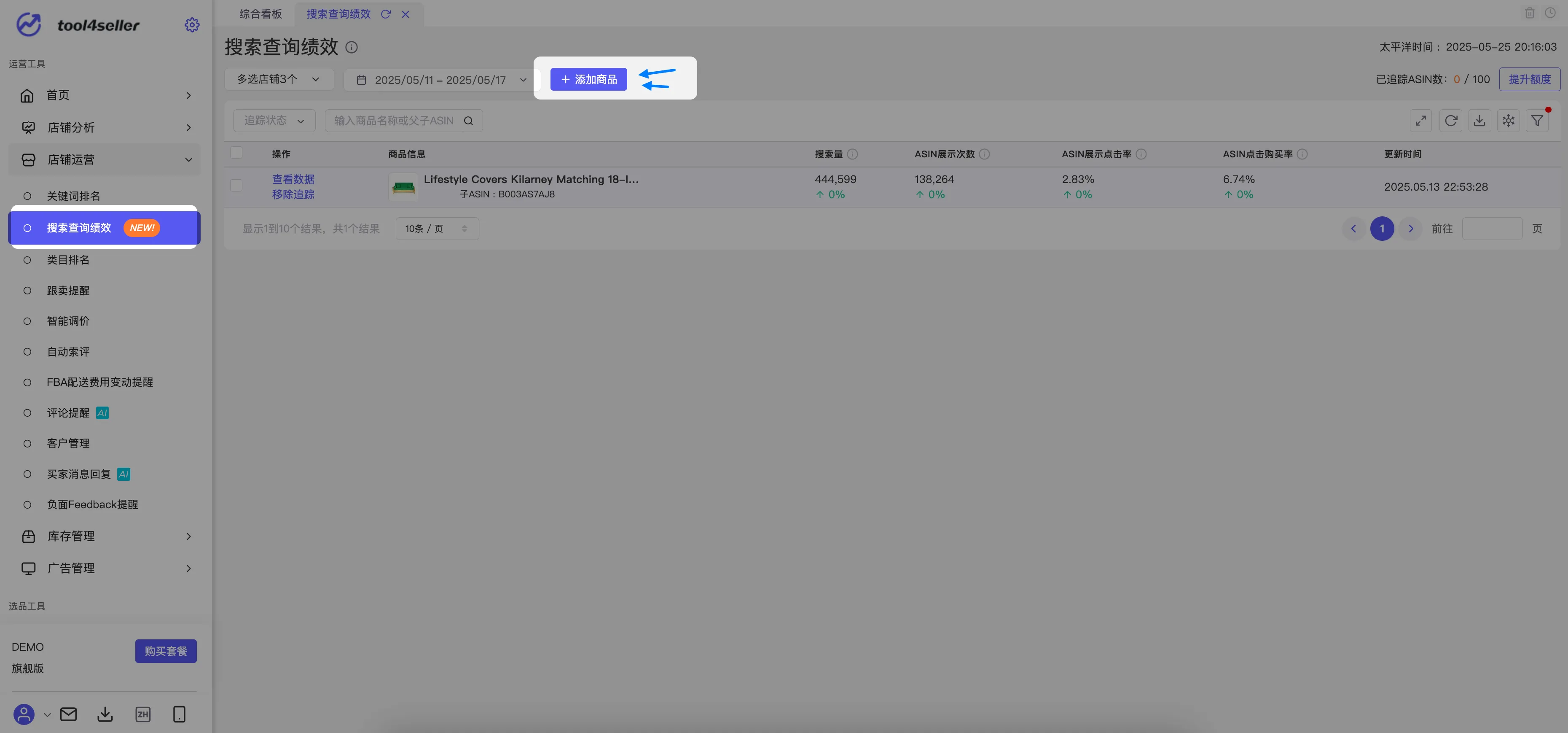Open the dropdown arrow beside user avatar
The height and width of the screenshot is (733, 1568).
pos(47,715)
